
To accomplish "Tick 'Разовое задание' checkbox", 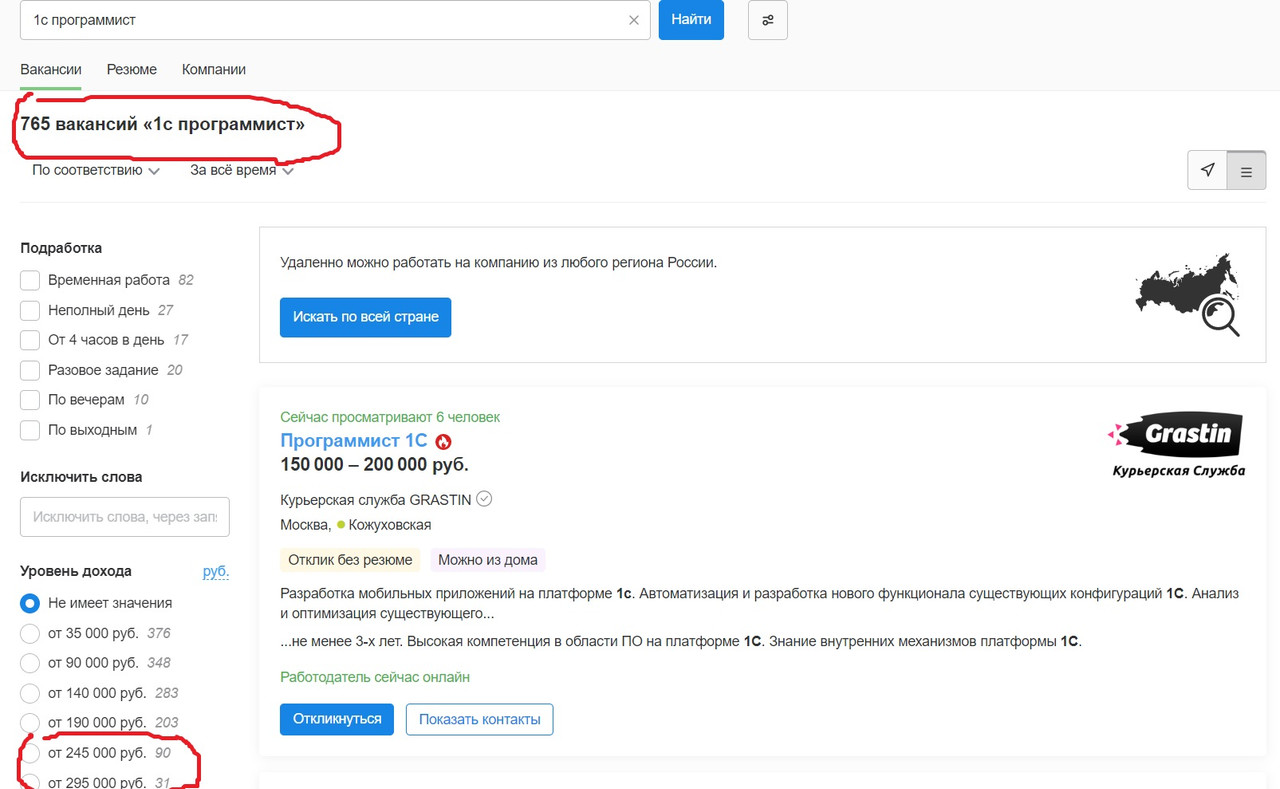I will [x=30, y=370].
